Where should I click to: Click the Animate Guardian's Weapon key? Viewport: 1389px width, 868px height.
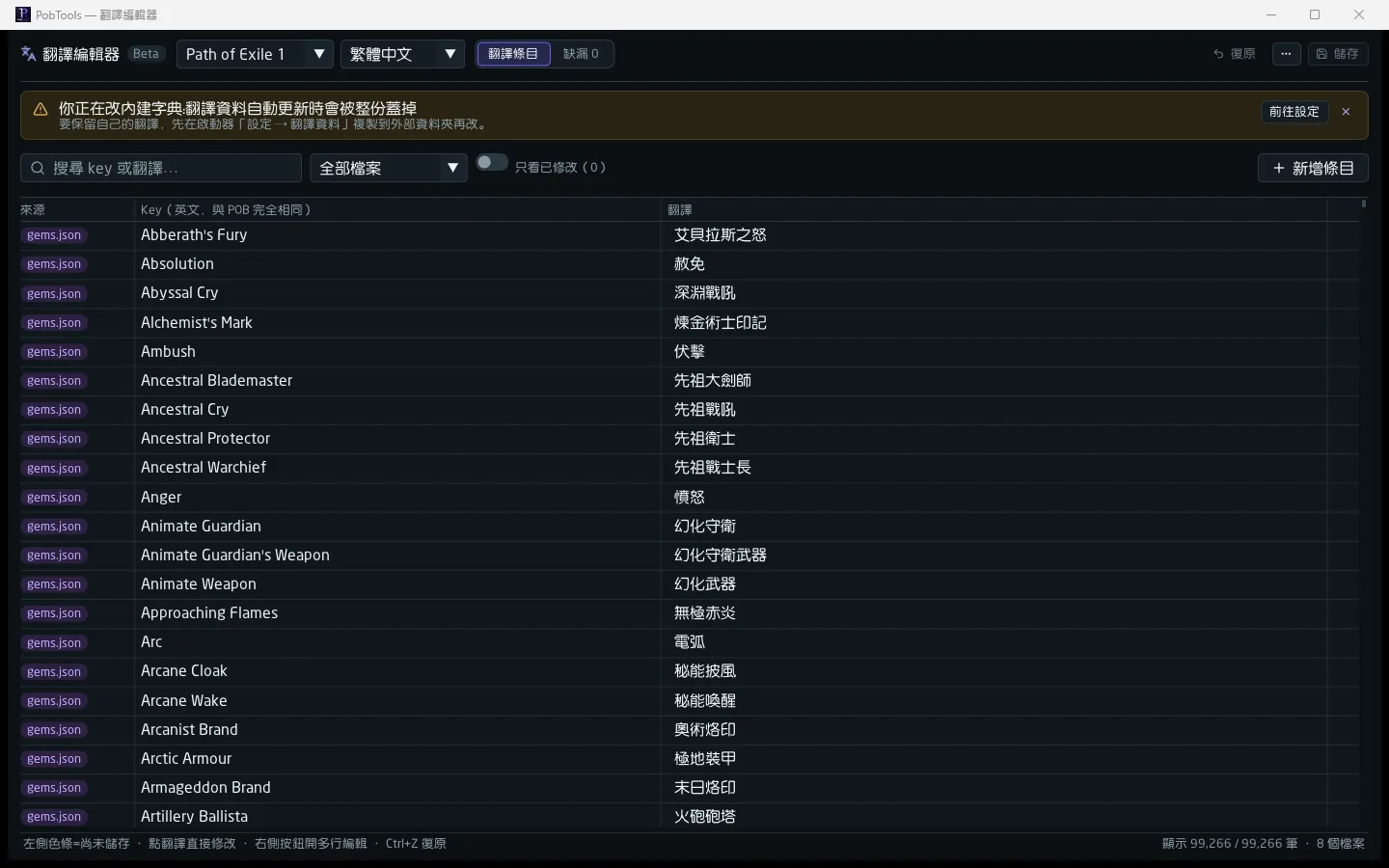[x=235, y=556]
